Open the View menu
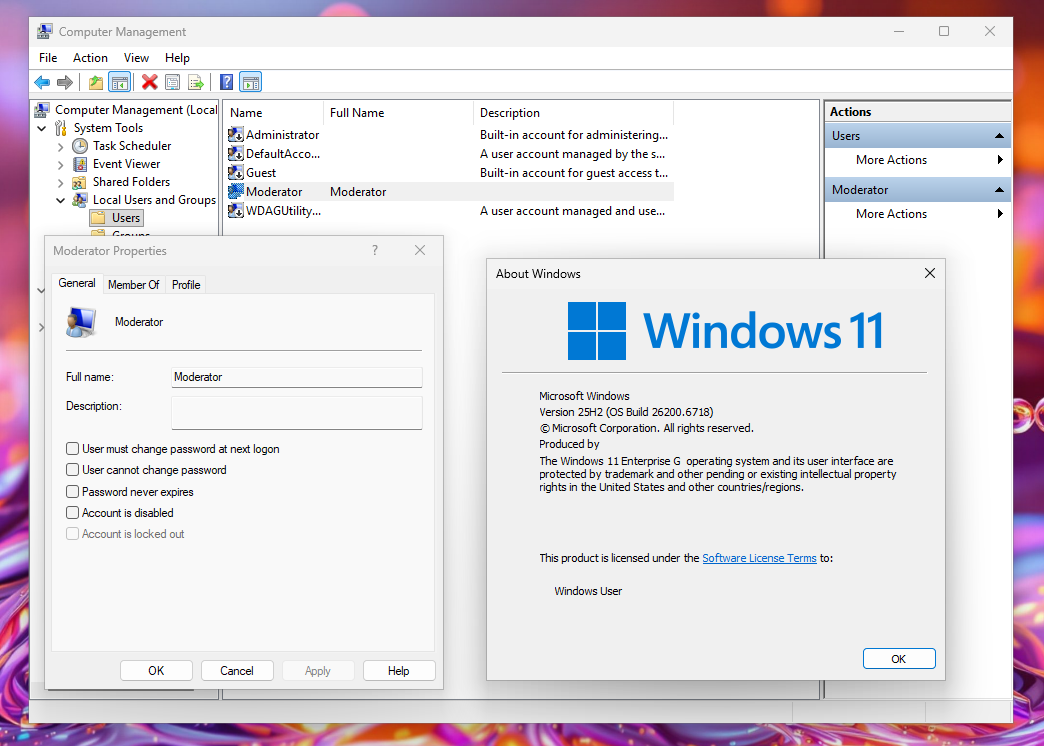 pyautogui.click(x=136, y=58)
